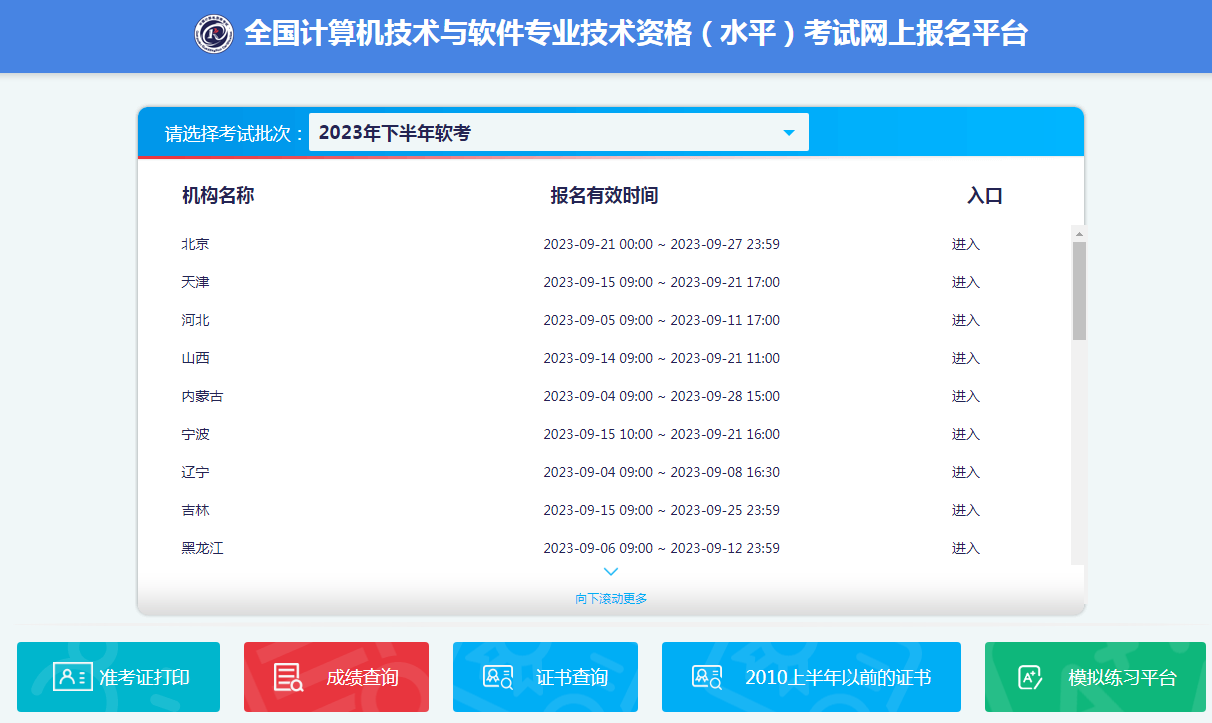Open the 模拟练习平台 practice platform
Viewport: 1212px width, 723px height.
tap(1094, 676)
